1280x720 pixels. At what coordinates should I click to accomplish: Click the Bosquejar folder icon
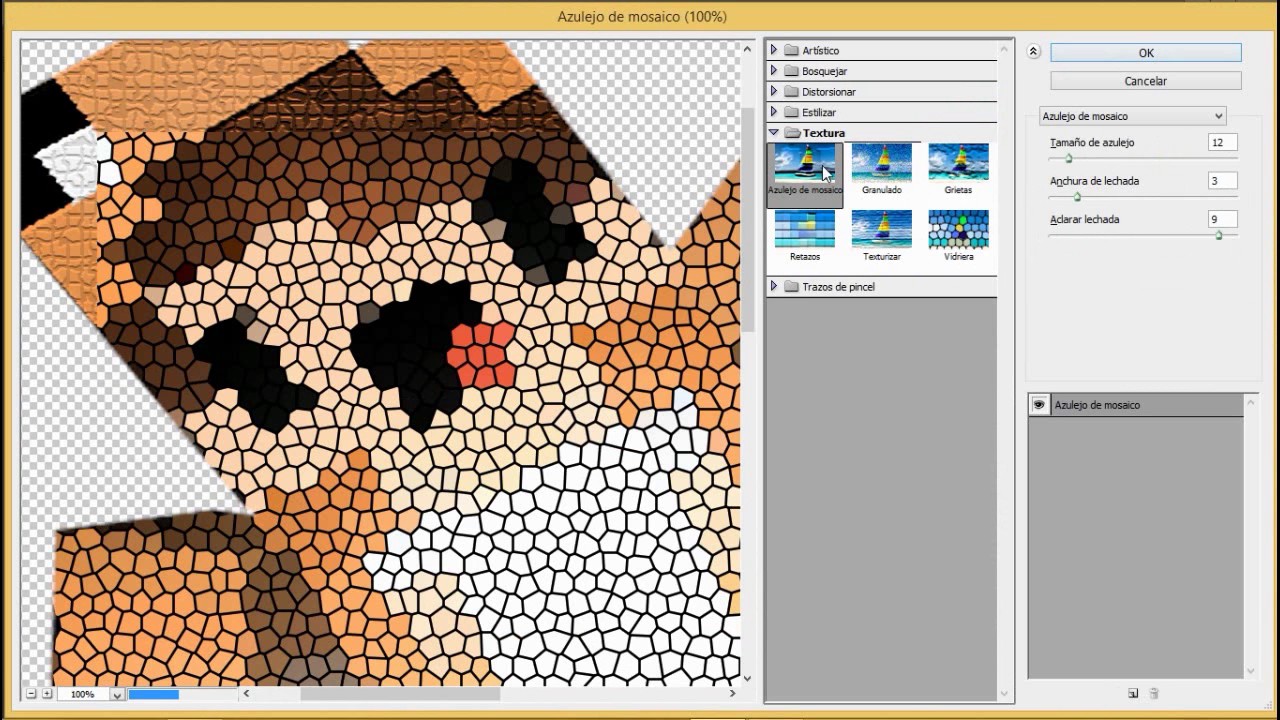791,71
